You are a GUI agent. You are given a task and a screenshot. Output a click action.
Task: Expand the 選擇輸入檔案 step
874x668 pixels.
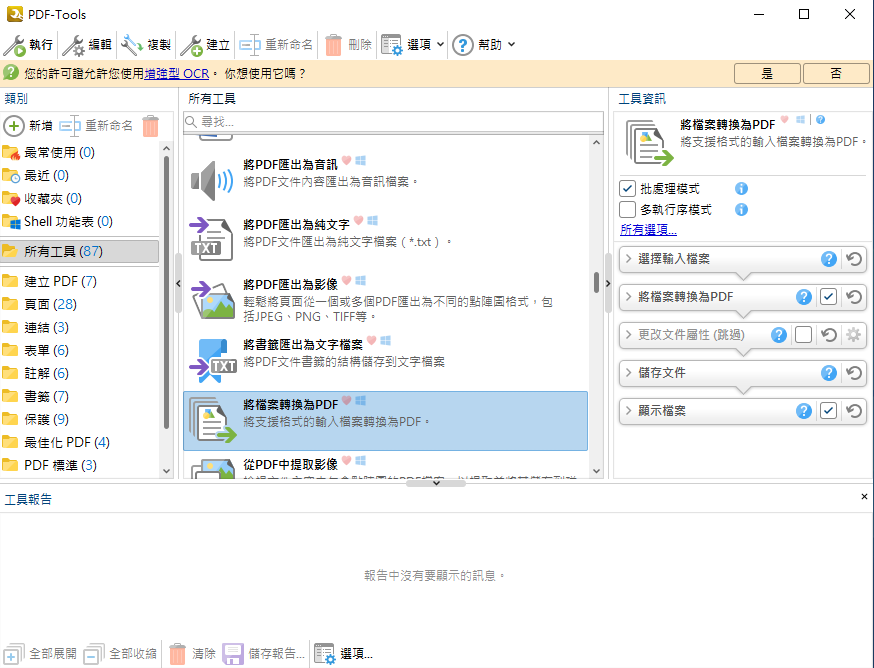pos(629,259)
